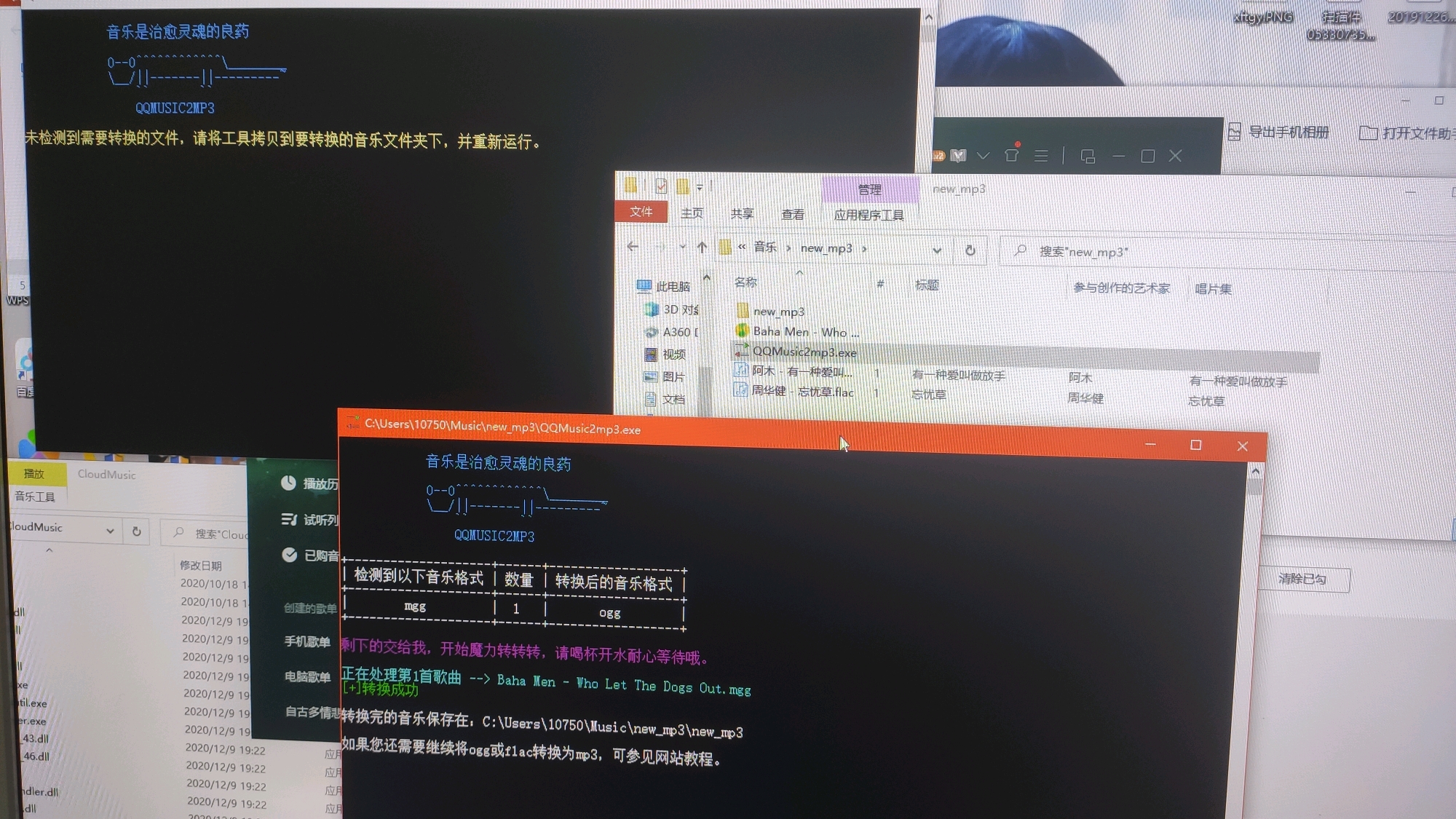Expand CloudMusic address bar dropdown
Viewport: 1456px width, 819px height.
point(110,531)
